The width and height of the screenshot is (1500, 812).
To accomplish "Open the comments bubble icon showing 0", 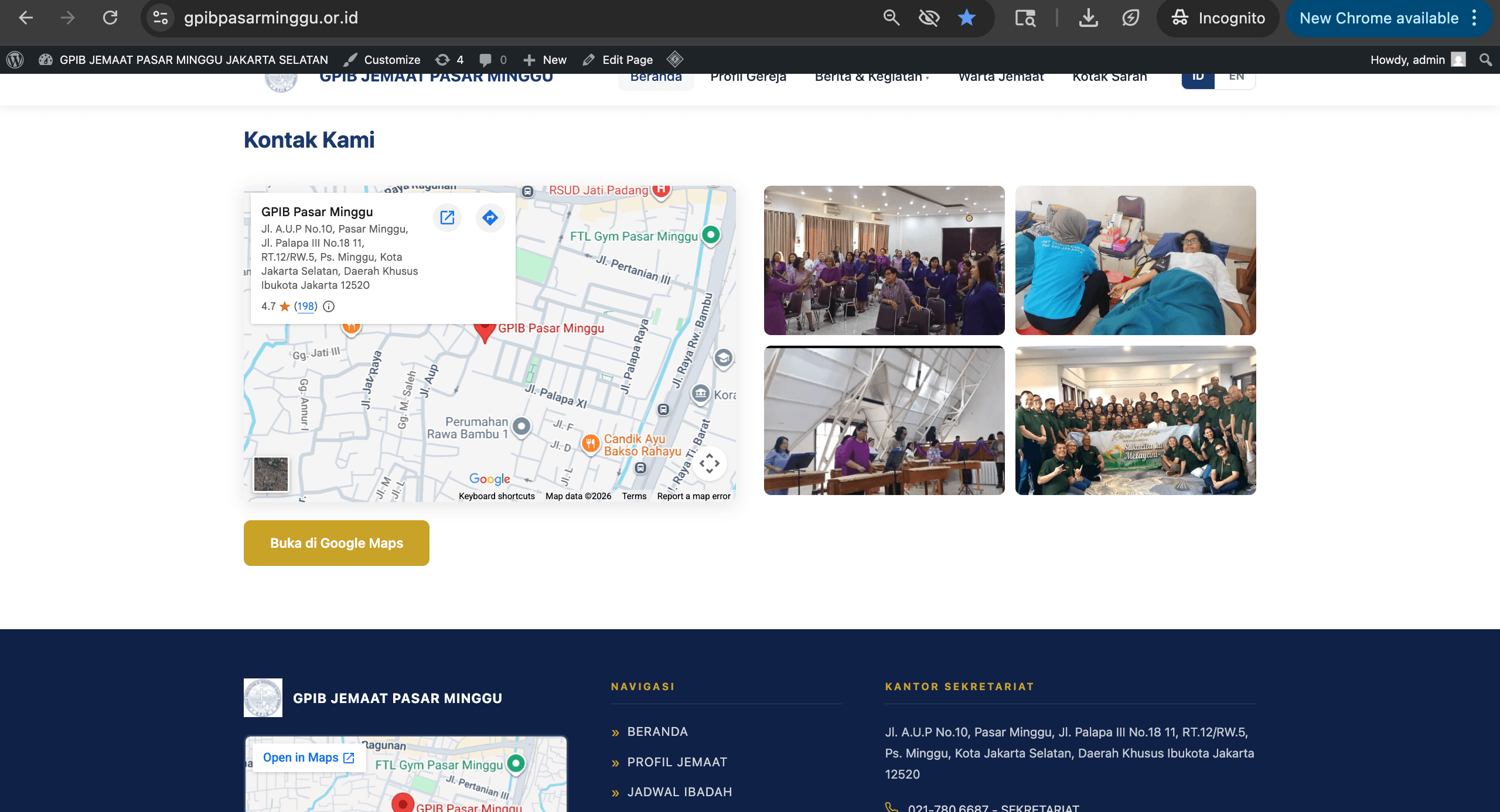I will coord(493,60).
